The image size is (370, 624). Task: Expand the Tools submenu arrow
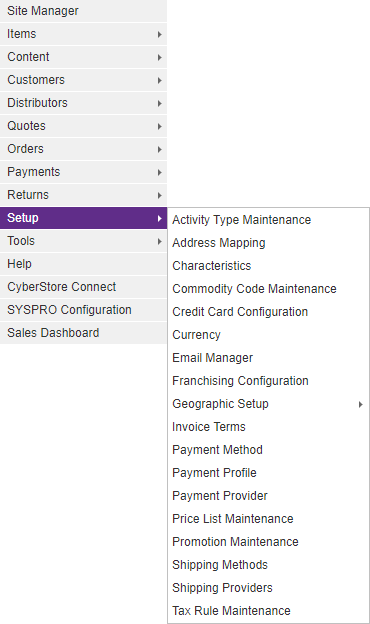click(160, 241)
